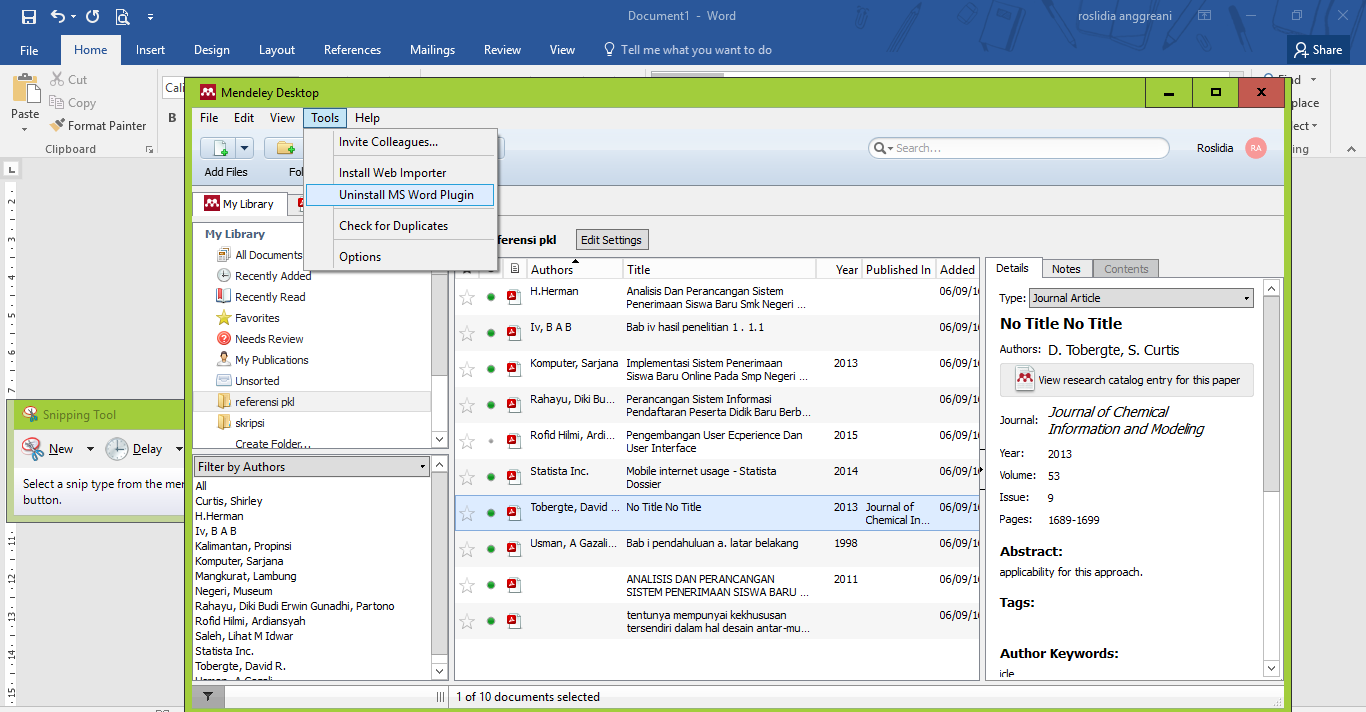Click the Cut command in Word Clipboard group
Image resolution: width=1366 pixels, height=712 pixels.
[x=68, y=79]
